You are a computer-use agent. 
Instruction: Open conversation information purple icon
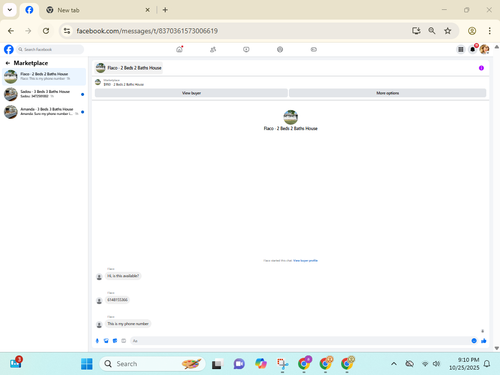pos(481,68)
